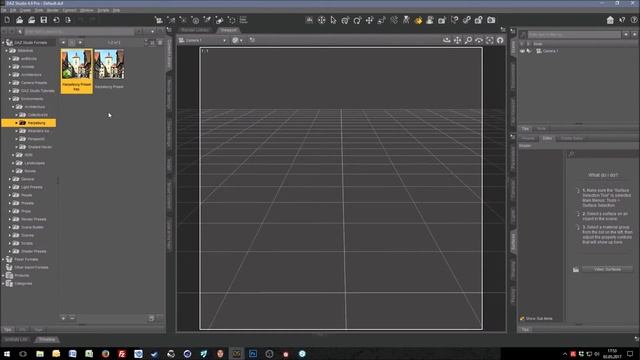Open the Window menu
The image size is (640, 360).
click(87, 10)
